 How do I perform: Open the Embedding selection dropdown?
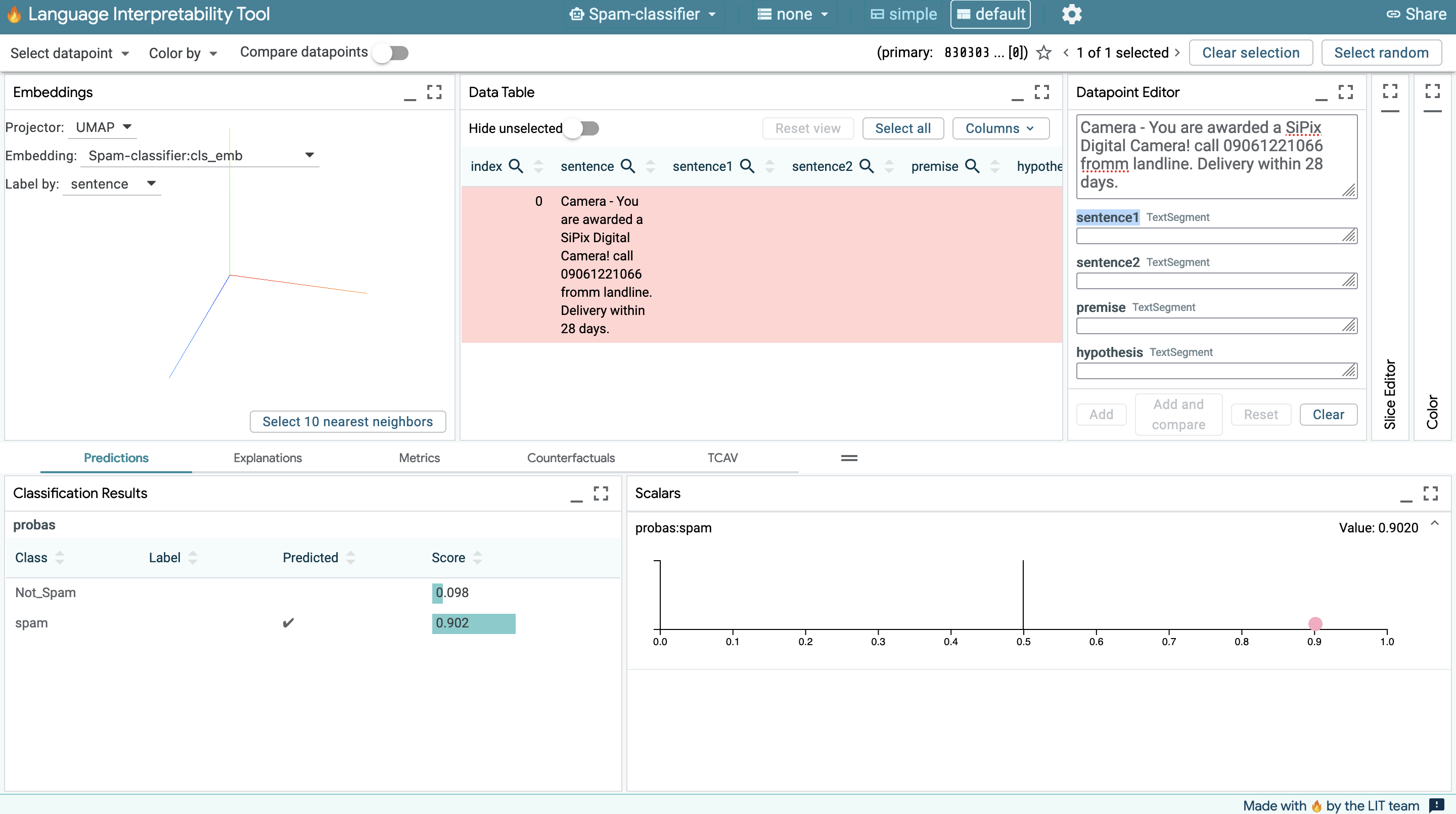pos(200,155)
